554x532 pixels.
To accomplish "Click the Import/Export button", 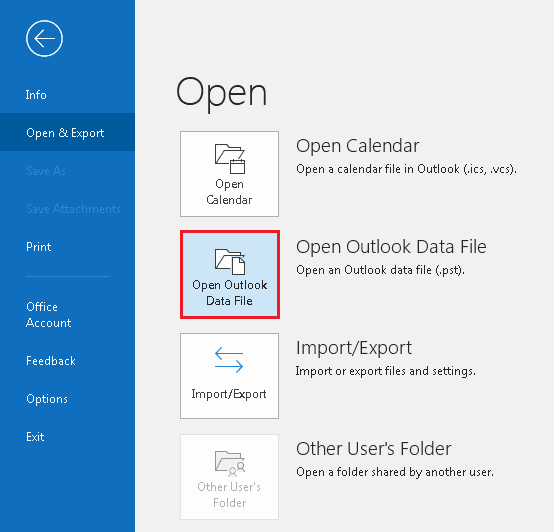I will pos(229,376).
